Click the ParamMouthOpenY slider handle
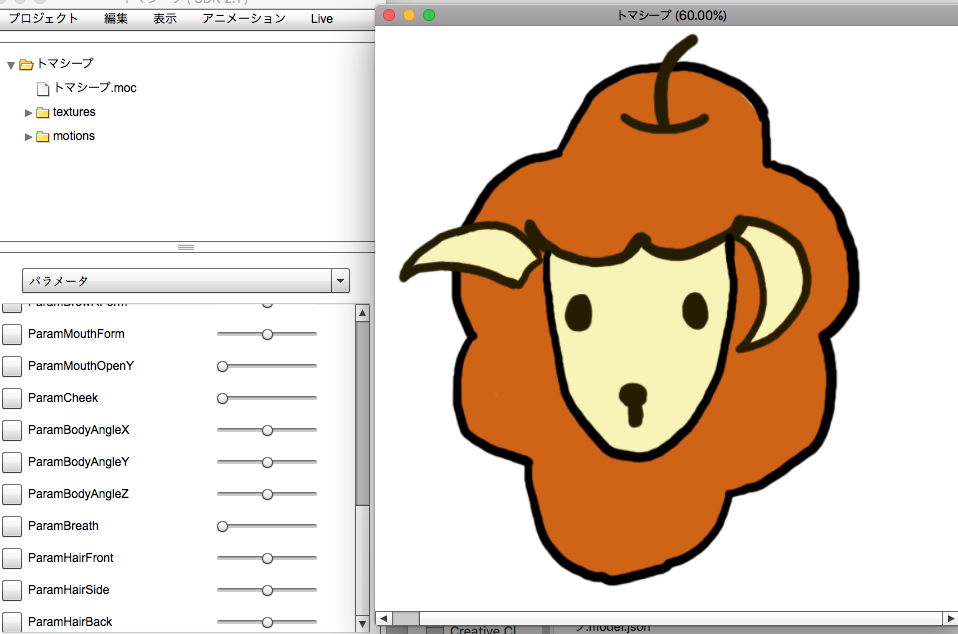 tap(222, 366)
